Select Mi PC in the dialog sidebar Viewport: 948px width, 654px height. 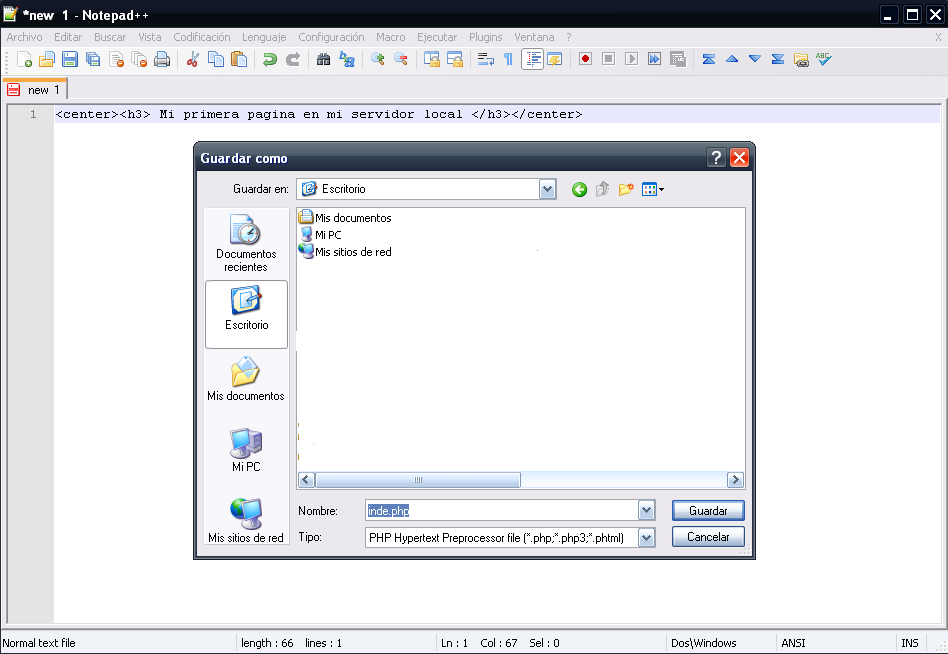pos(245,450)
